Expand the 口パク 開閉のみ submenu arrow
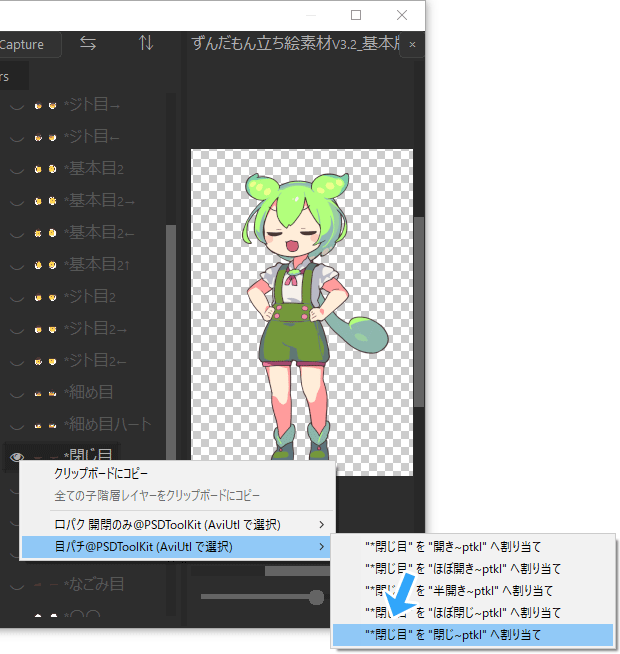The height and width of the screenshot is (654, 620). click(x=321, y=525)
